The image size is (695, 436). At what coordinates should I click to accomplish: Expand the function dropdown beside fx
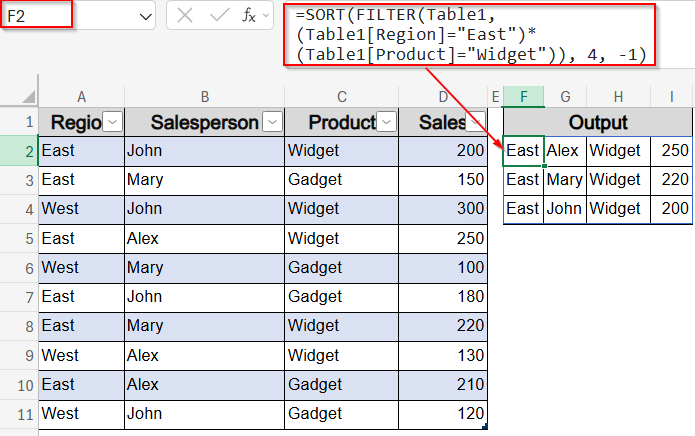pos(266,16)
